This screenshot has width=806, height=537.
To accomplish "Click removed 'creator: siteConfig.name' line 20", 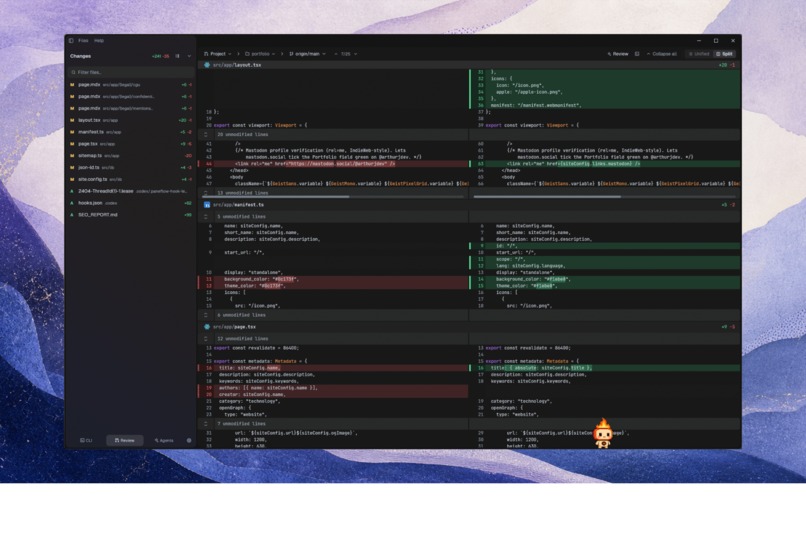I will click(333, 395).
